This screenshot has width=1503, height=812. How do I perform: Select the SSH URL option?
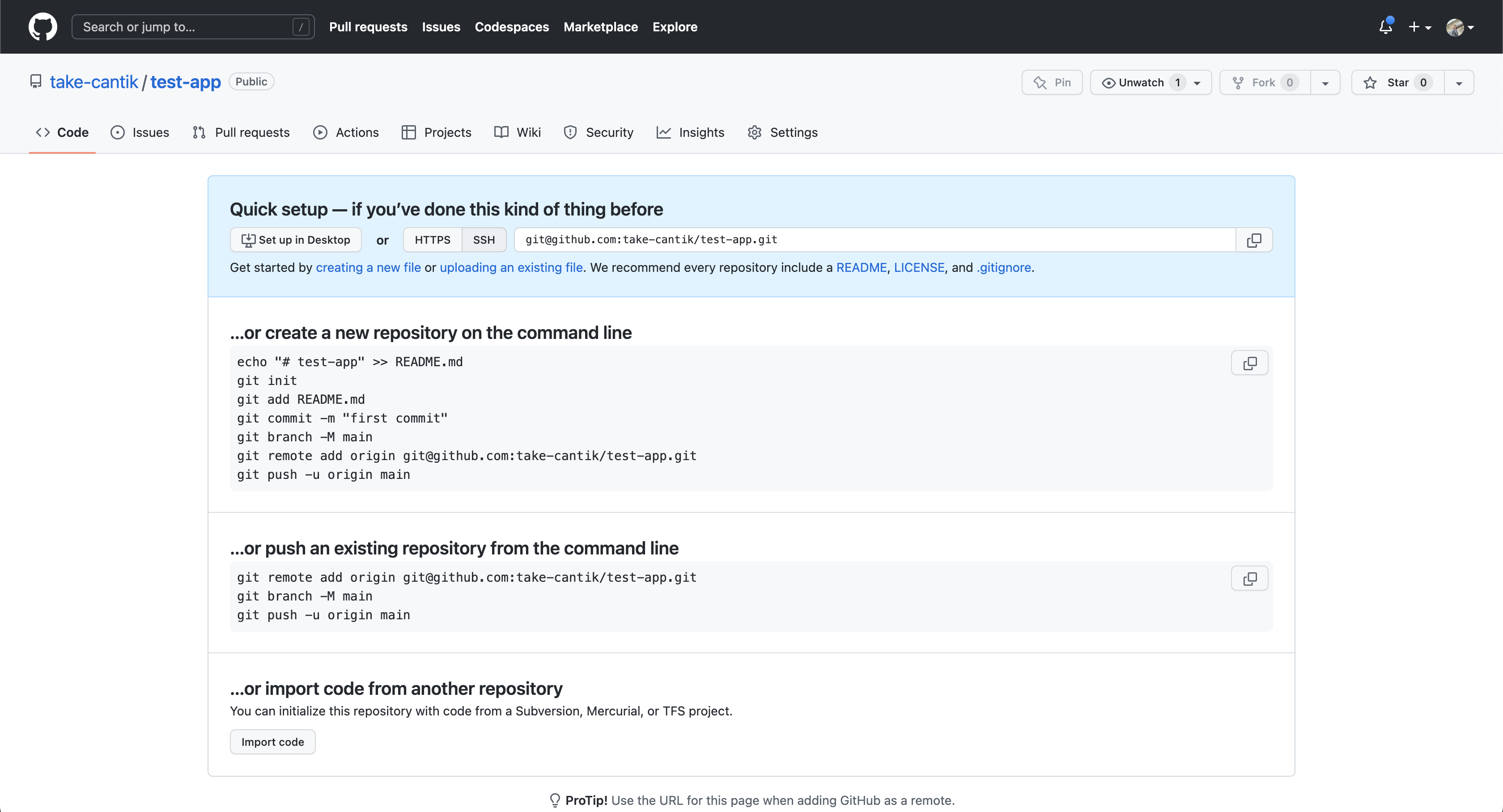coord(484,240)
